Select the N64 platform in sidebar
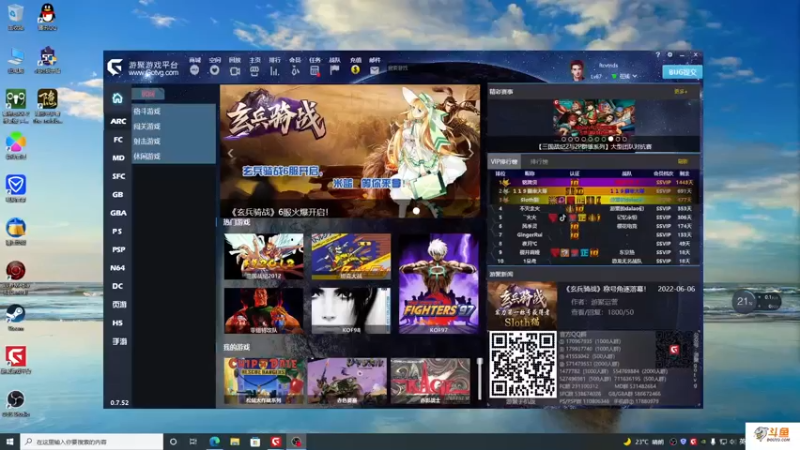The image size is (800, 450). (118, 268)
